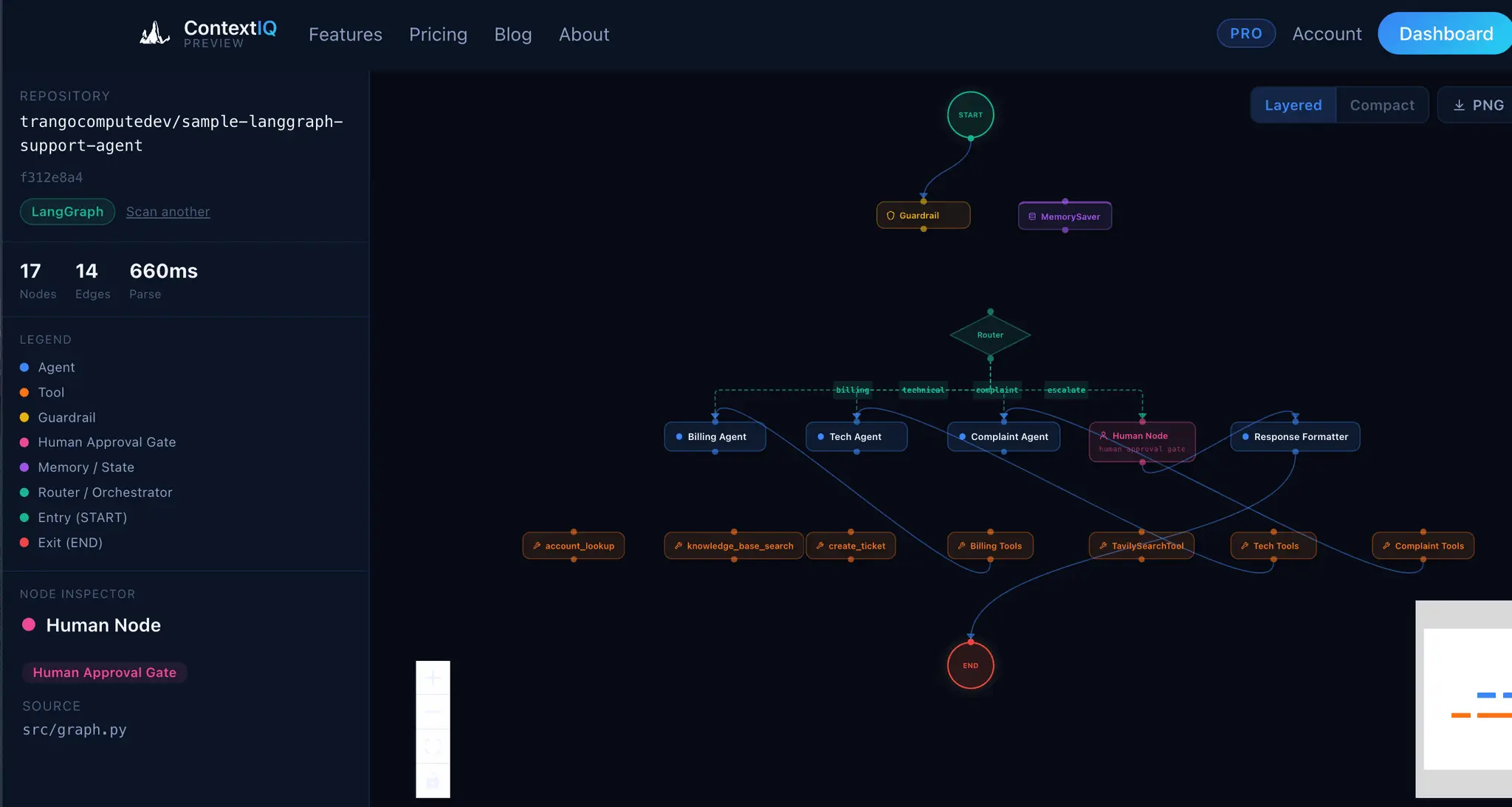Select the END circle node
The width and height of the screenshot is (1512, 807).
coord(970,665)
